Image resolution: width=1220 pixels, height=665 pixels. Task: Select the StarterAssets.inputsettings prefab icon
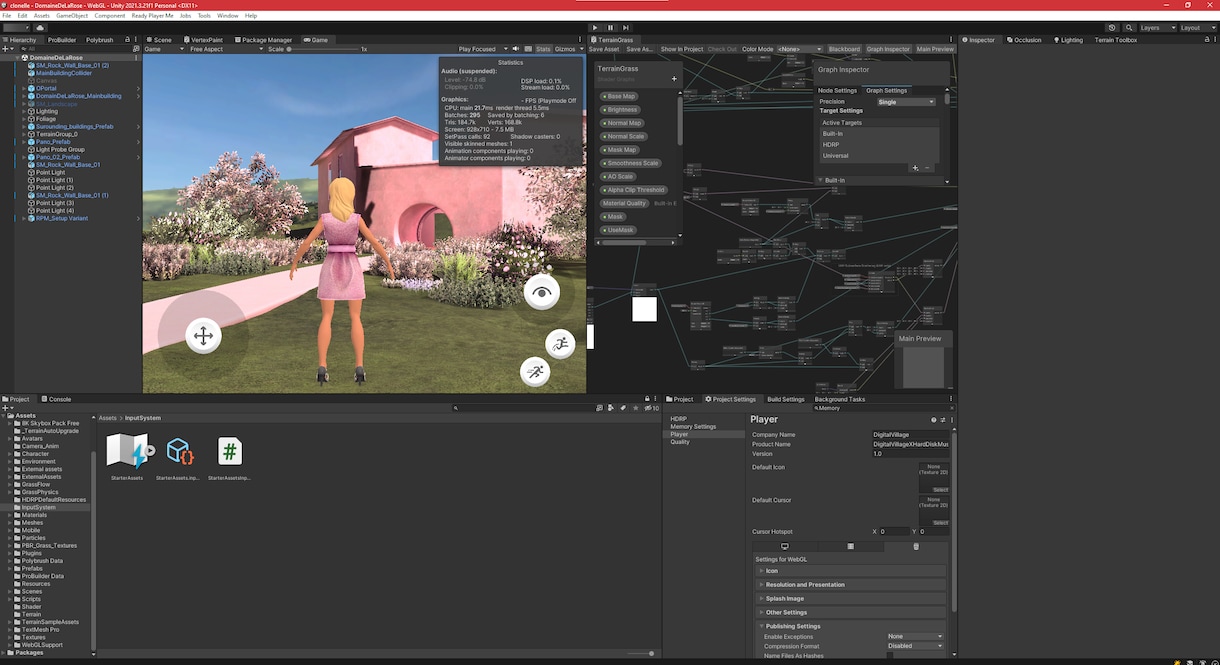click(x=179, y=453)
